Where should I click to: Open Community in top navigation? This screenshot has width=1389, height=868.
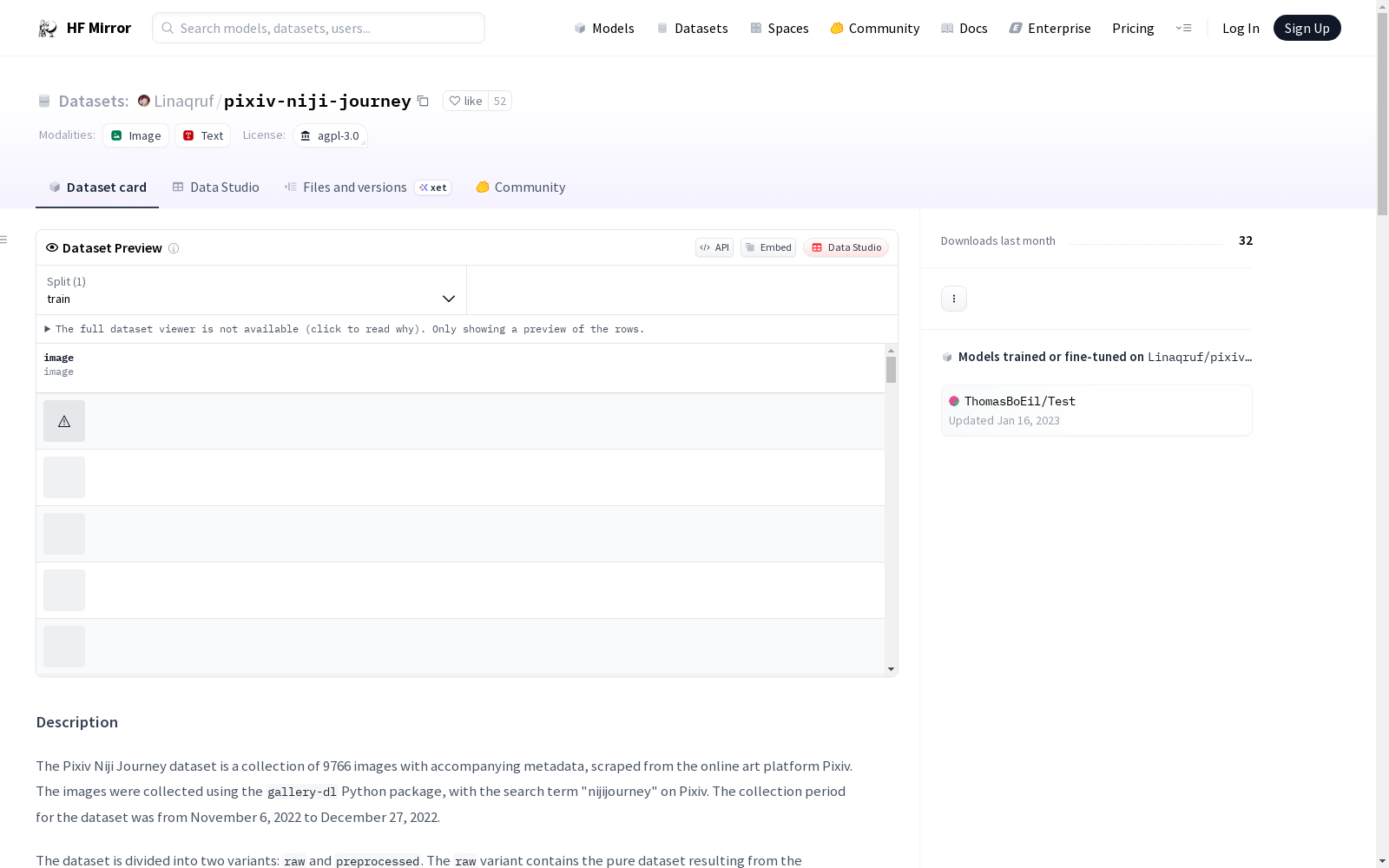coord(875,28)
